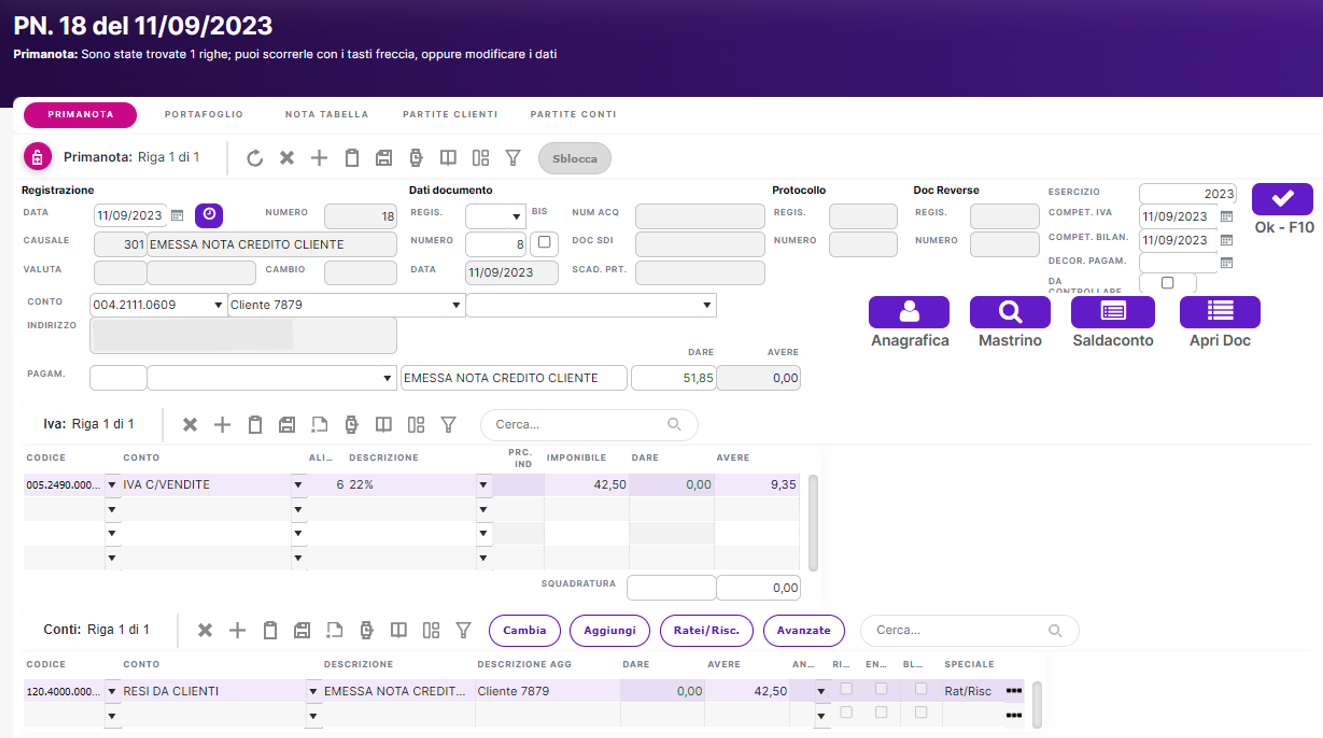Click the filter funnel icon in Primanota toolbar

[513, 158]
